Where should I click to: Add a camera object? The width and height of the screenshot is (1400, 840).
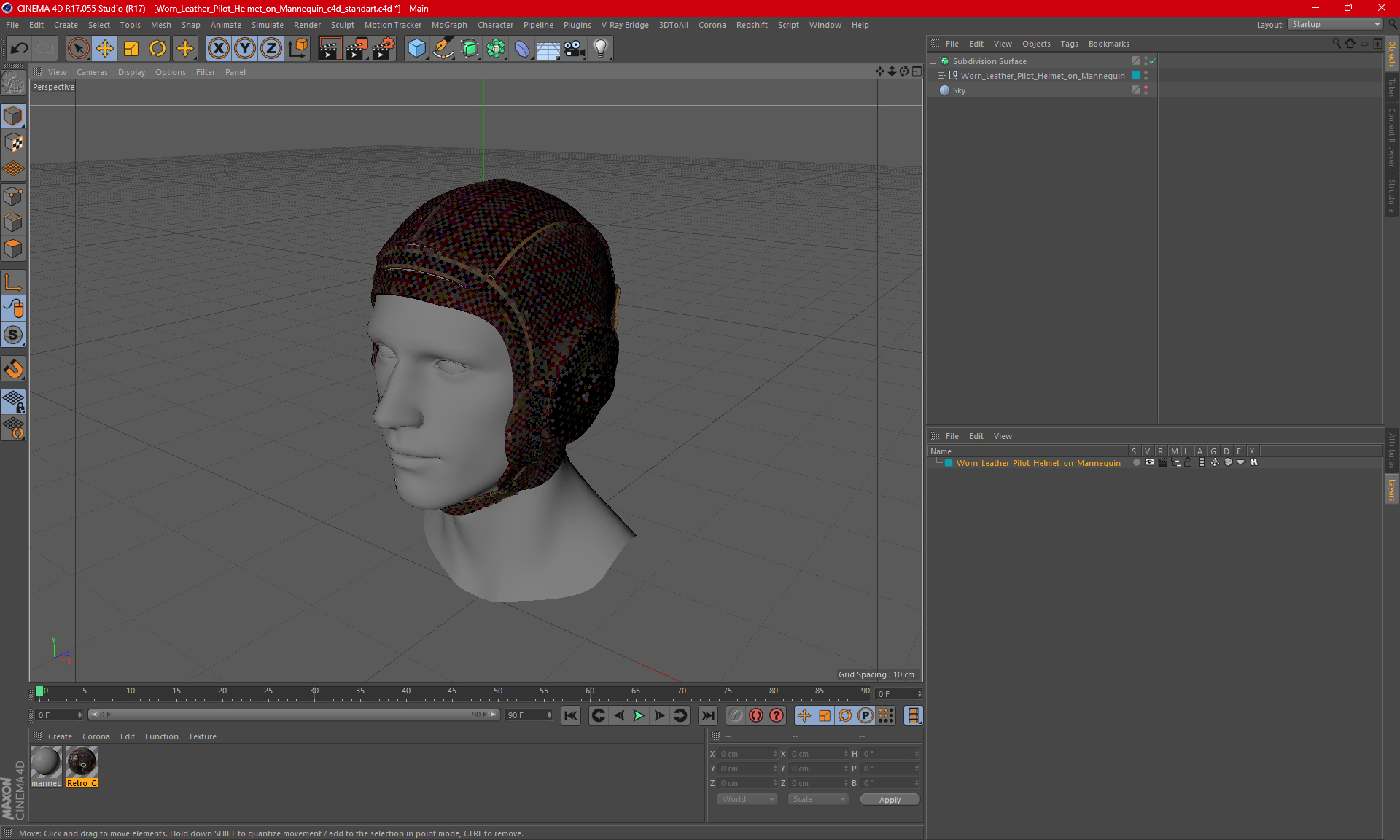(x=575, y=49)
